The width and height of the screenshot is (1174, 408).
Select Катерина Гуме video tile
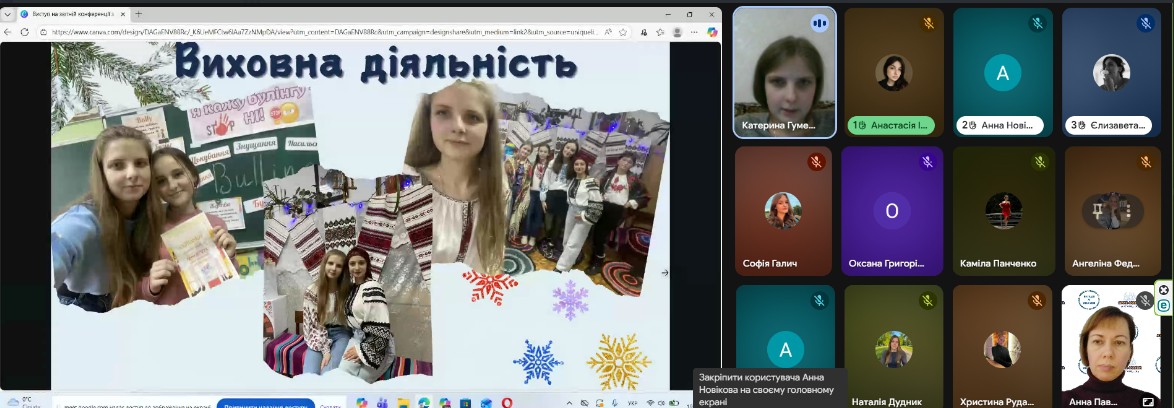(784, 72)
